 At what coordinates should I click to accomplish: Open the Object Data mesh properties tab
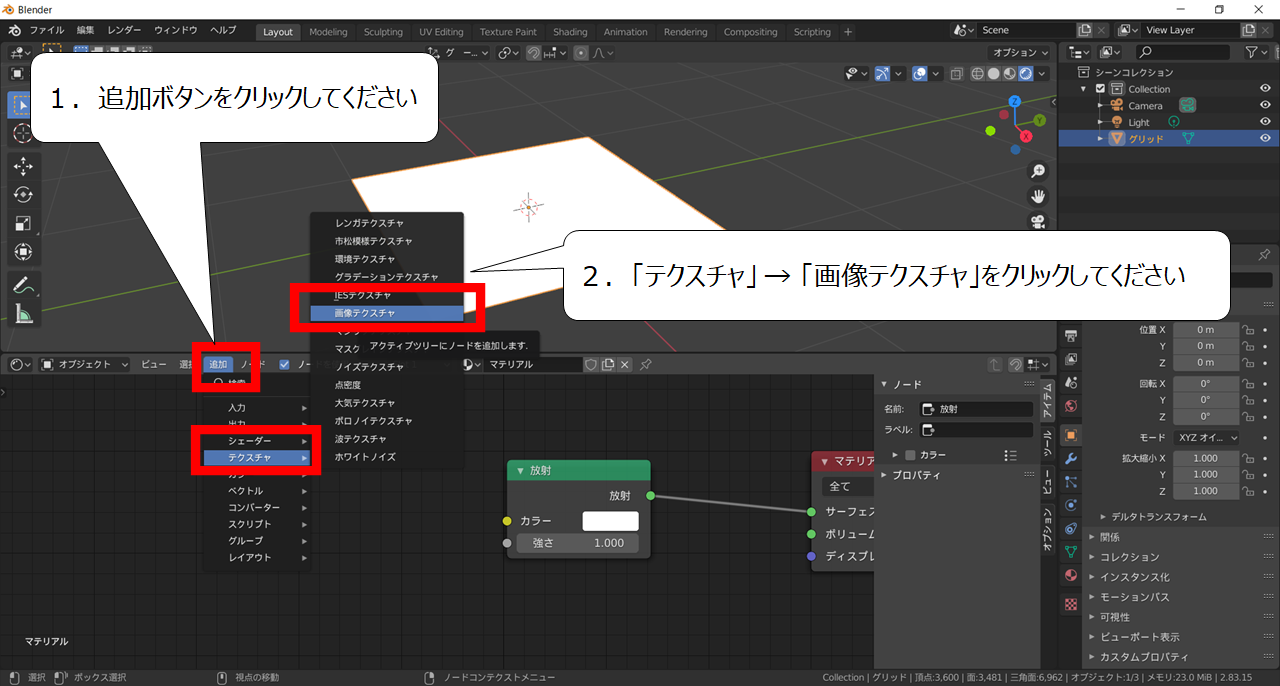point(1071,551)
